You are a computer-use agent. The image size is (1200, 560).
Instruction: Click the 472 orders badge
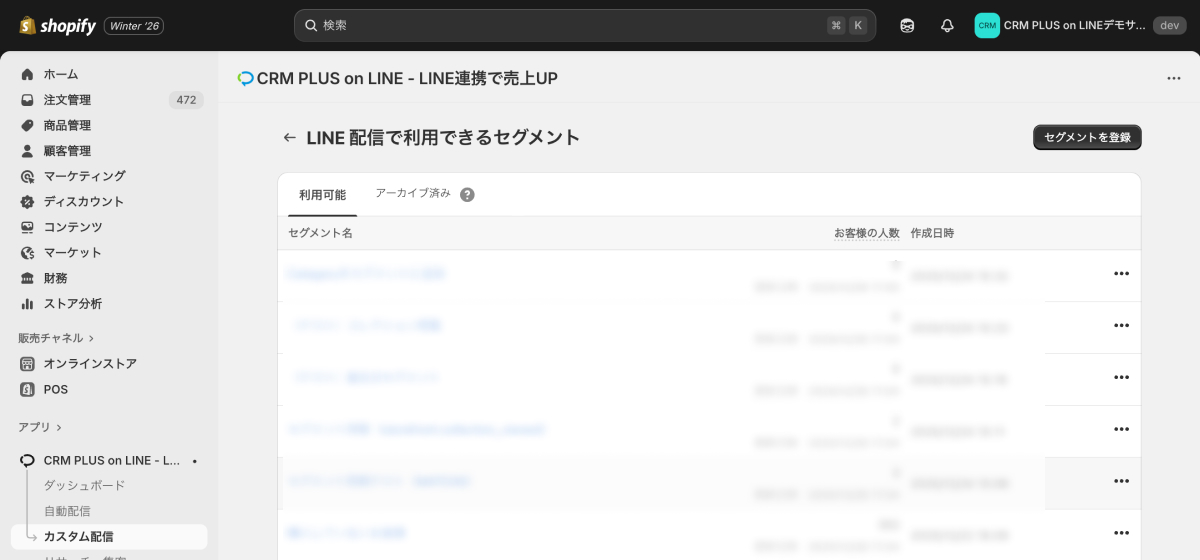[x=186, y=100]
